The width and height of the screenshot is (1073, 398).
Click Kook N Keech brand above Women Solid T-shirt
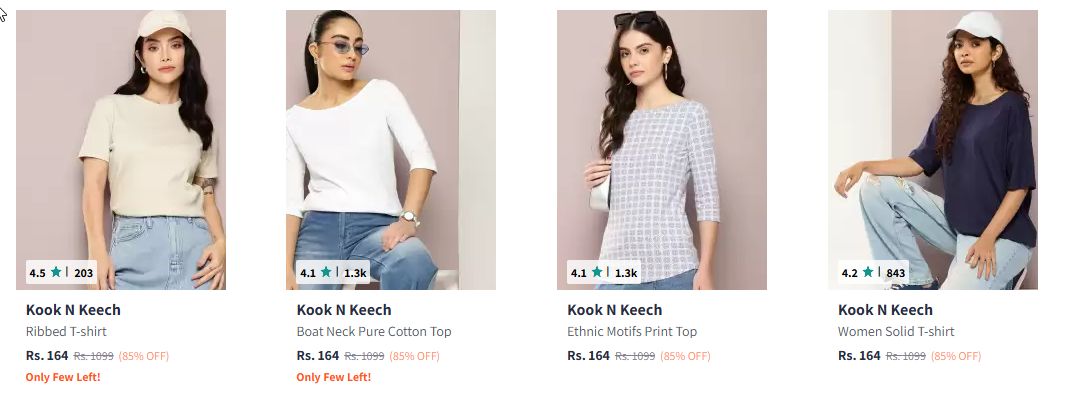pos(885,310)
